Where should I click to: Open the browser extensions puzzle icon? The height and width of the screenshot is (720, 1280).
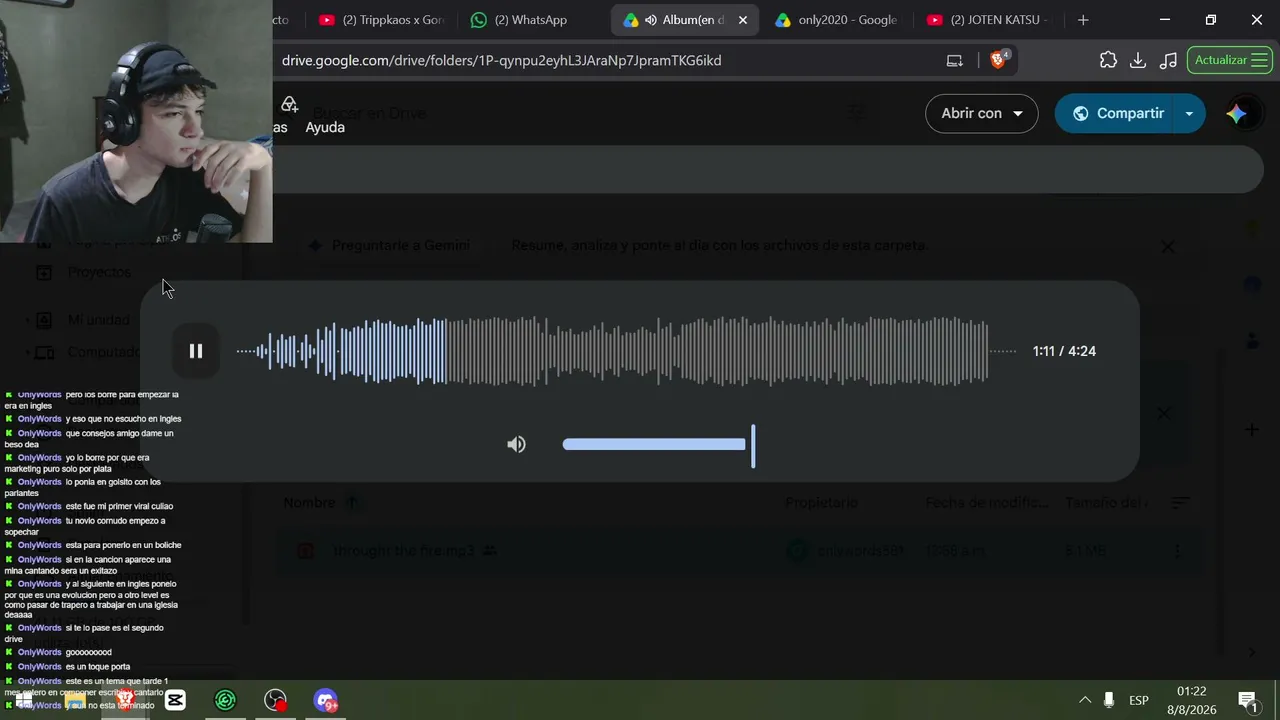[x=1108, y=60]
